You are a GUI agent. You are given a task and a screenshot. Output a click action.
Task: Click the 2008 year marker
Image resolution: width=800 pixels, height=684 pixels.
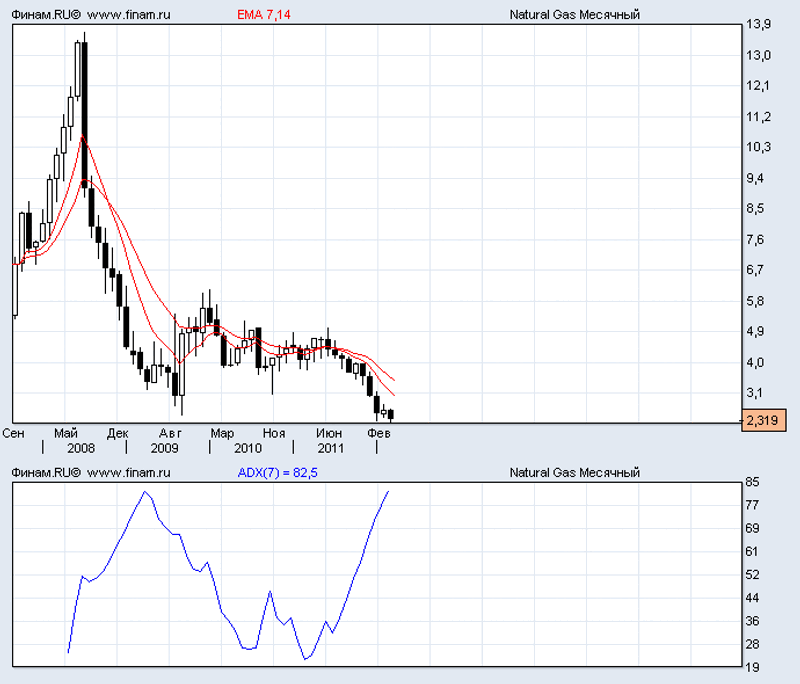pyautogui.click(x=81, y=448)
